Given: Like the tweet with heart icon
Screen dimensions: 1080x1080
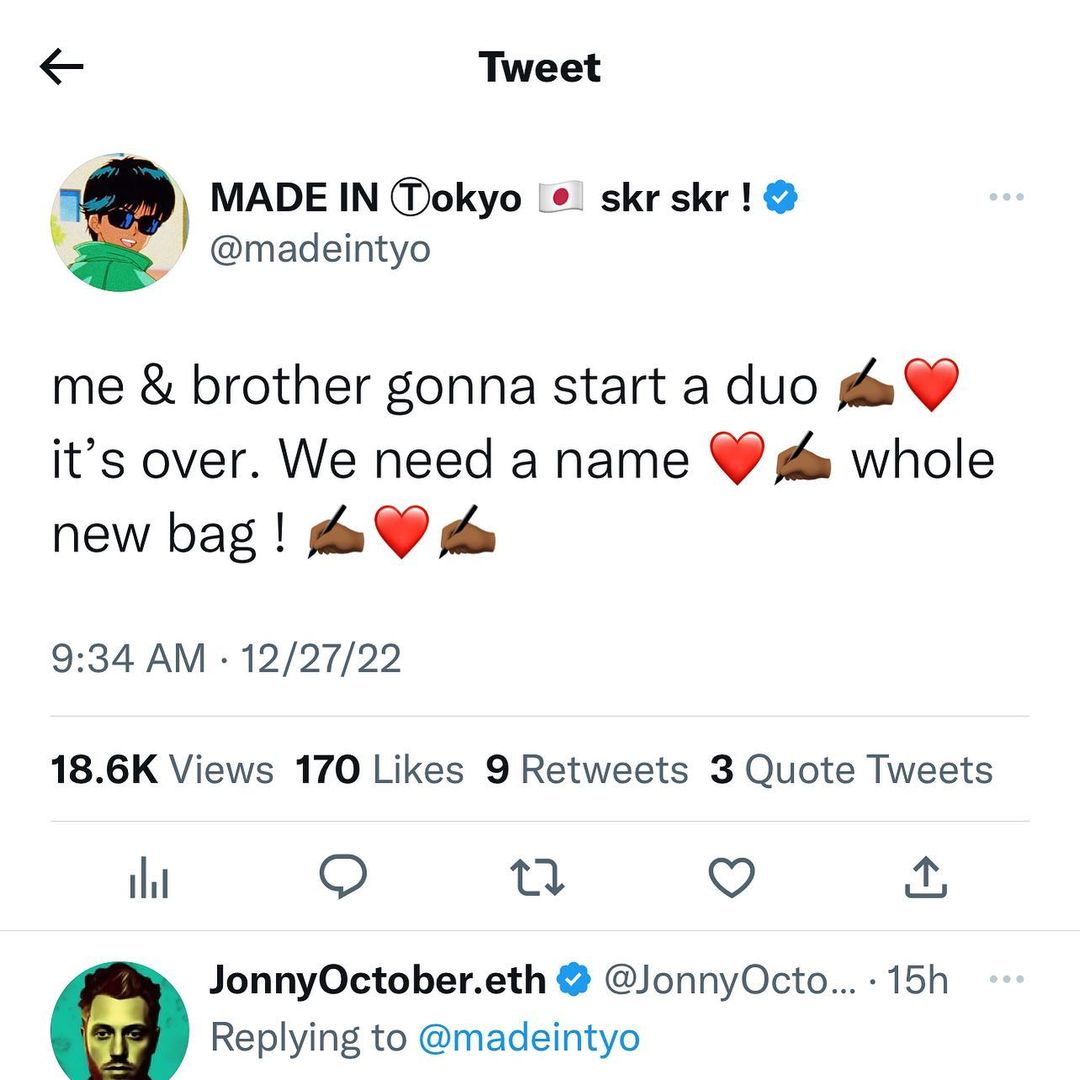Looking at the screenshot, I should pos(731,878).
